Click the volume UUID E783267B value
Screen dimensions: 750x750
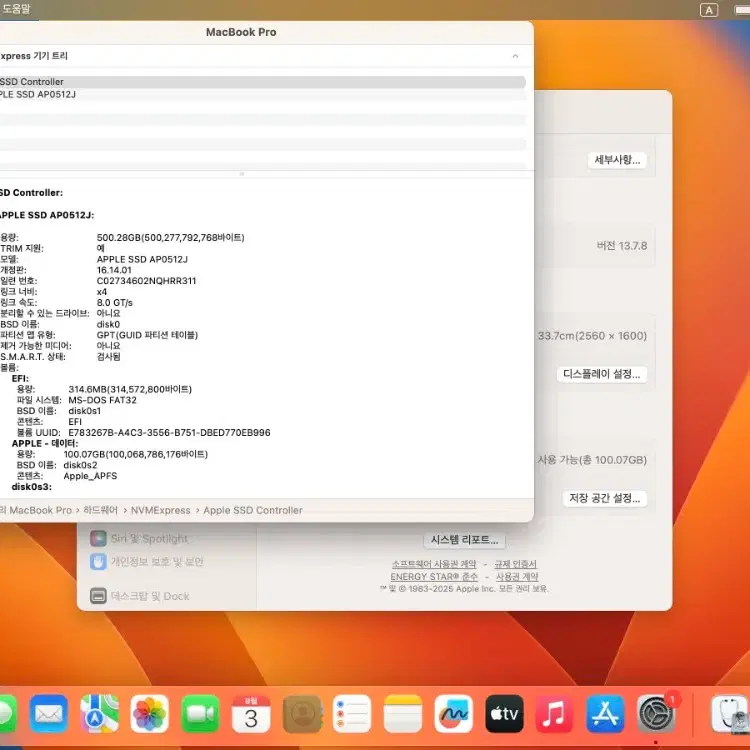[169, 433]
